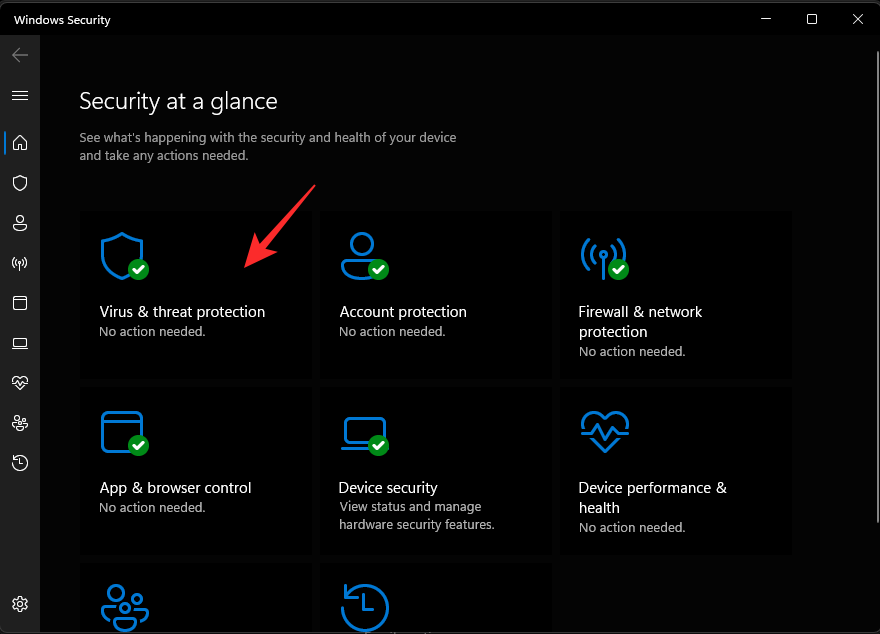Select Account protection sidebar person icon

(20, 223)
